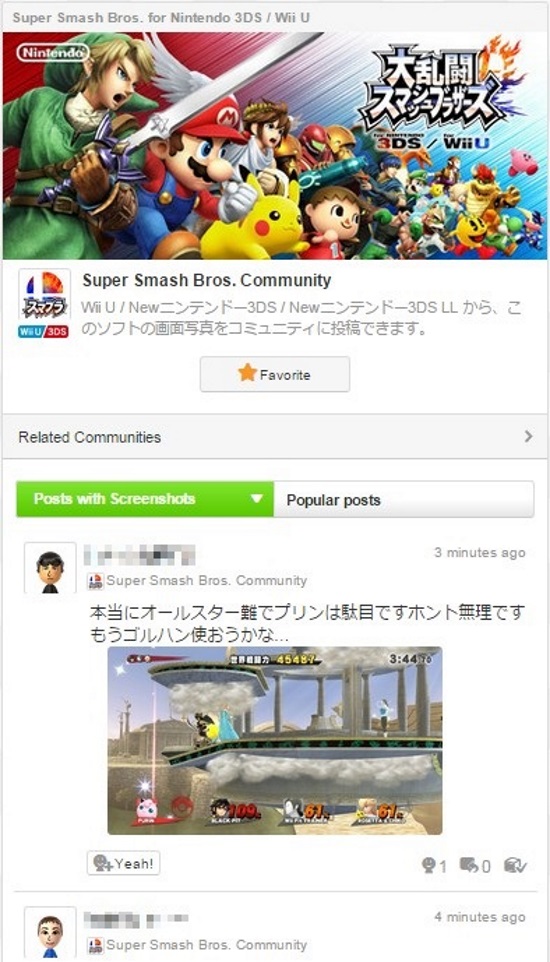Image resolution: width=550 pixels, height=962 pixels.
Task: View the Smash Bros. gameplay screenshot
Action: click(275, 741)
